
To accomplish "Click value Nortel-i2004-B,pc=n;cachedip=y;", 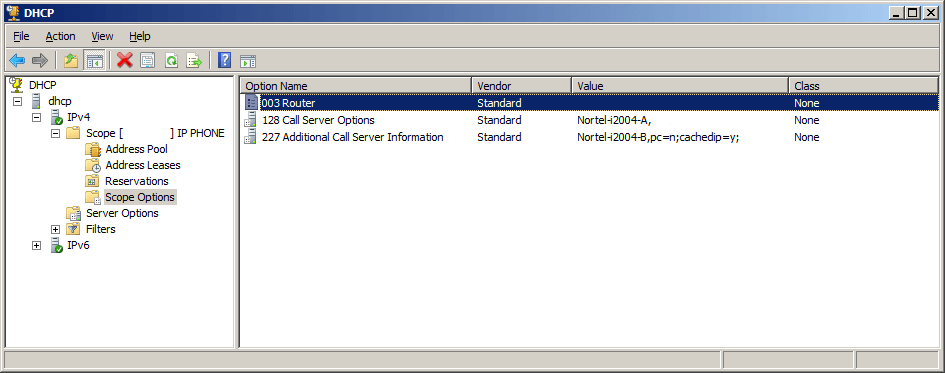I will (658, 137).
